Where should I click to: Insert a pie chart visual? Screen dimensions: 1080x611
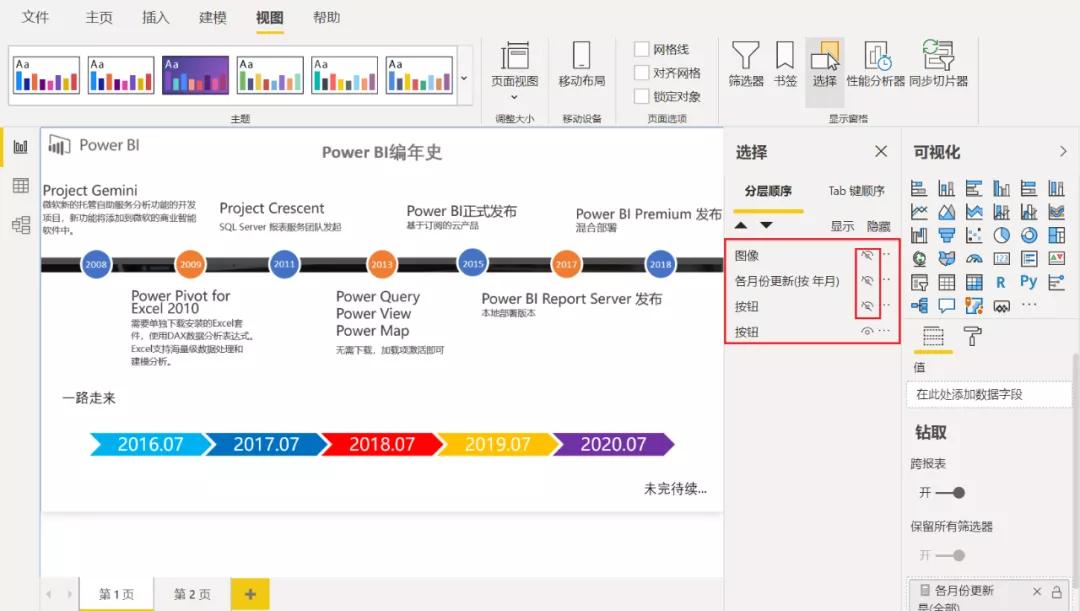point(1001,235)
